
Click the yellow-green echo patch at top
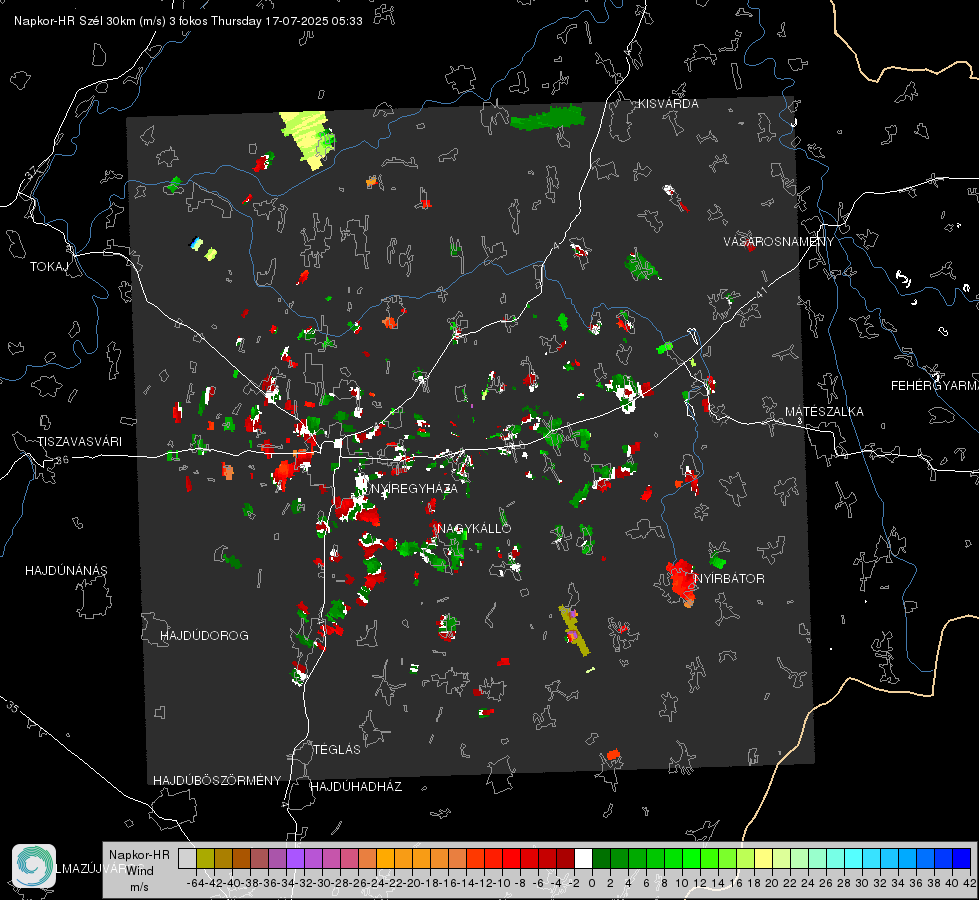click(x=307, y=139)
